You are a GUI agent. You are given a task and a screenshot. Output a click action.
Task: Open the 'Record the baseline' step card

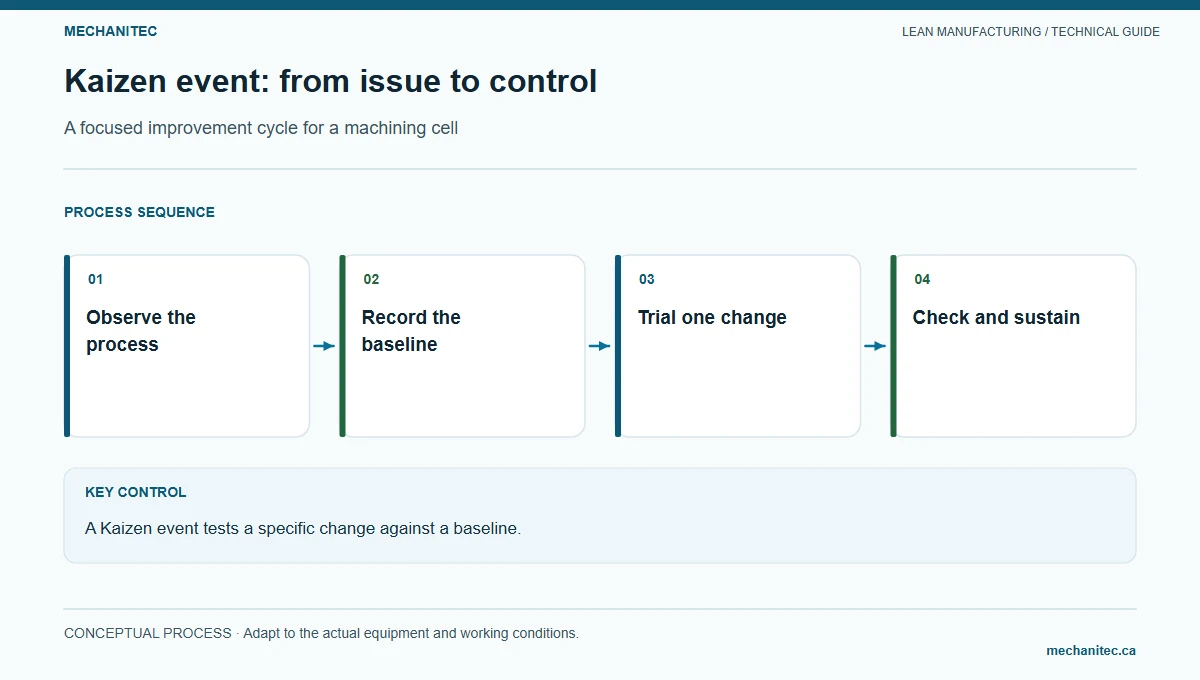tap(462, 346)
